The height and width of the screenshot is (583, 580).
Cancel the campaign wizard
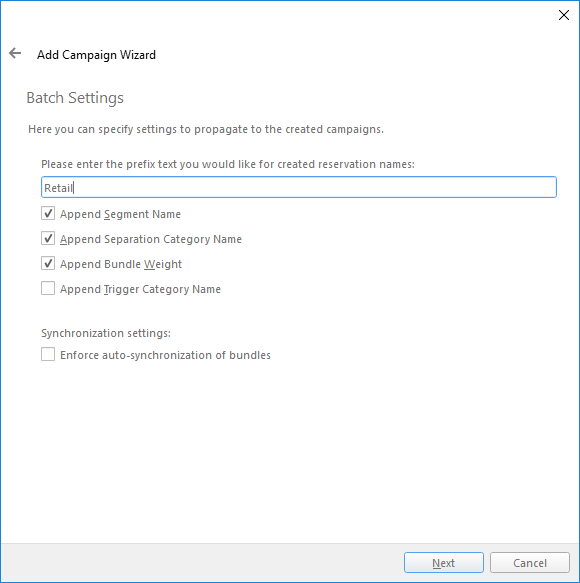529,563
